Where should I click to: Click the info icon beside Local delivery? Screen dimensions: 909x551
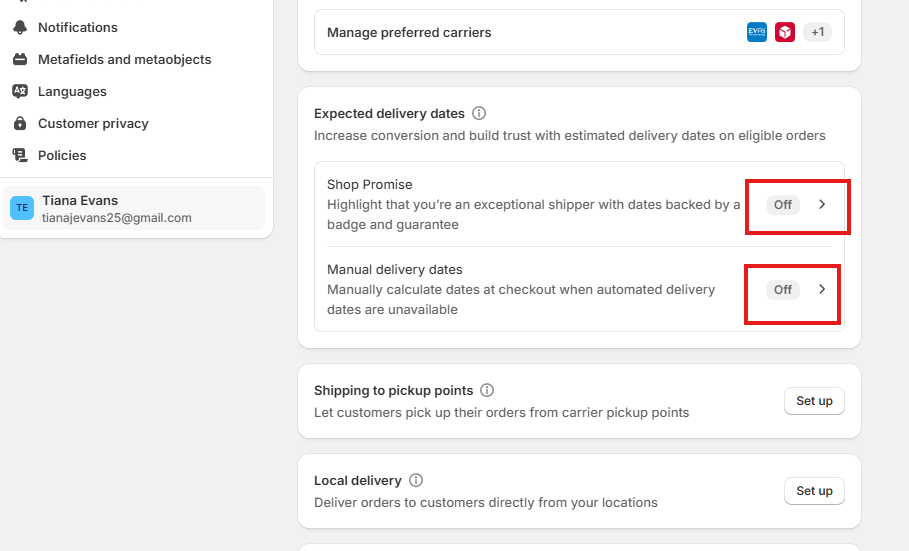tap(416, 480)
